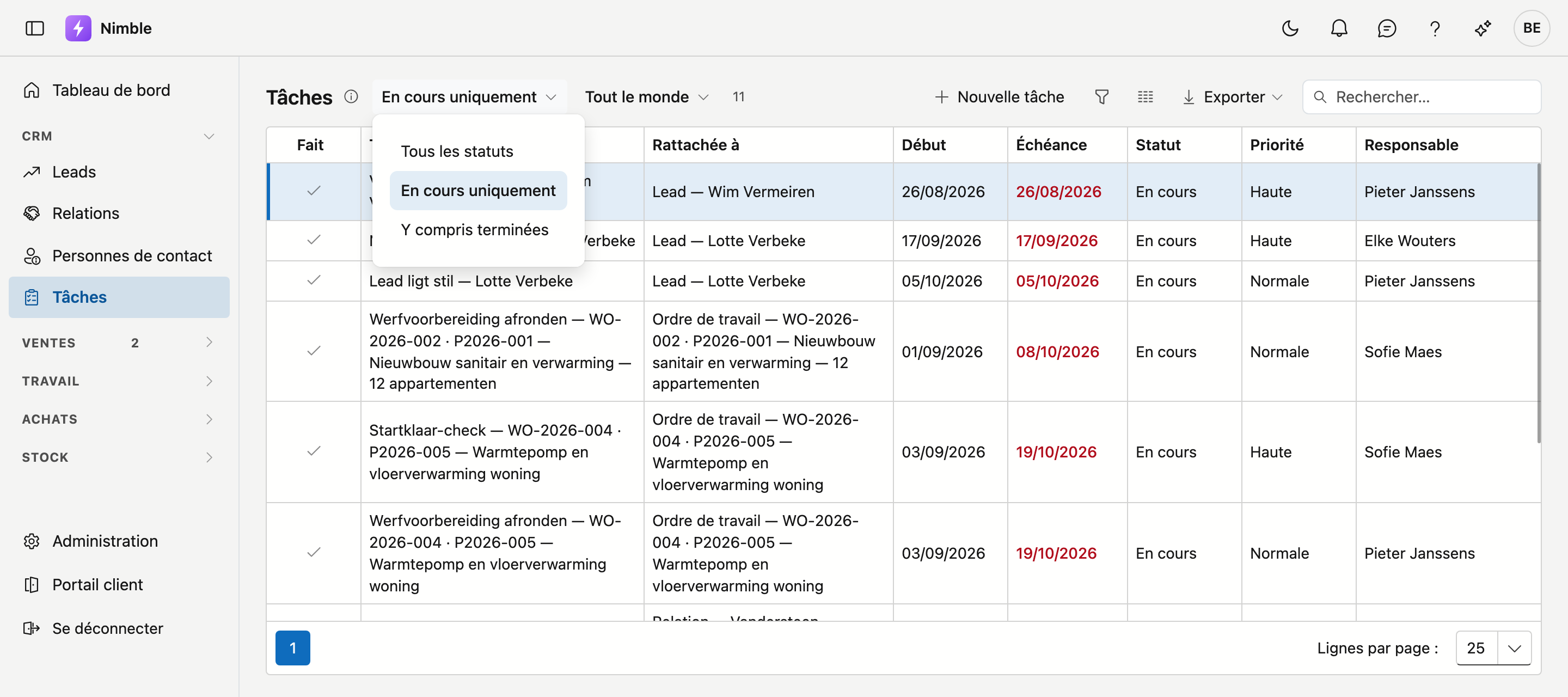Image resolution: width=1568 pixels, height=697 pixels.
Task: Mark Werfvoorbereiding WO-2026-002 task done
Action: [x=314, y=351]
